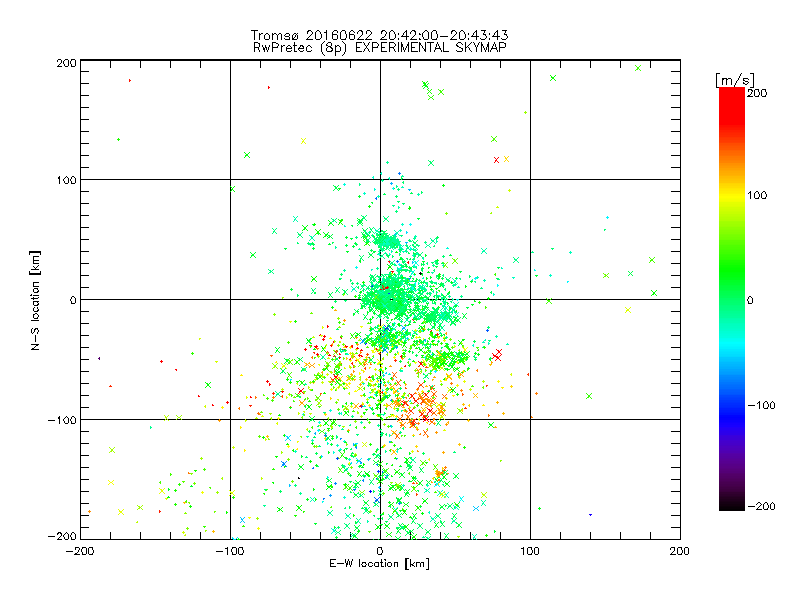The image size is (800, 600).
Task: Click the colorbar label '100'
Action: [x=757, y=195]
